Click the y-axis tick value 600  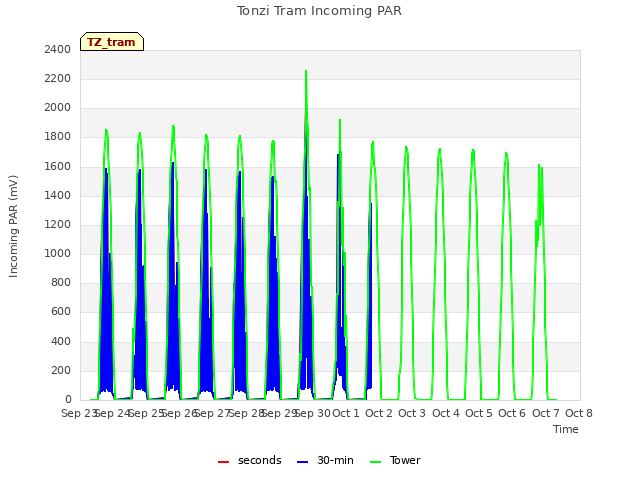point(61,312)
